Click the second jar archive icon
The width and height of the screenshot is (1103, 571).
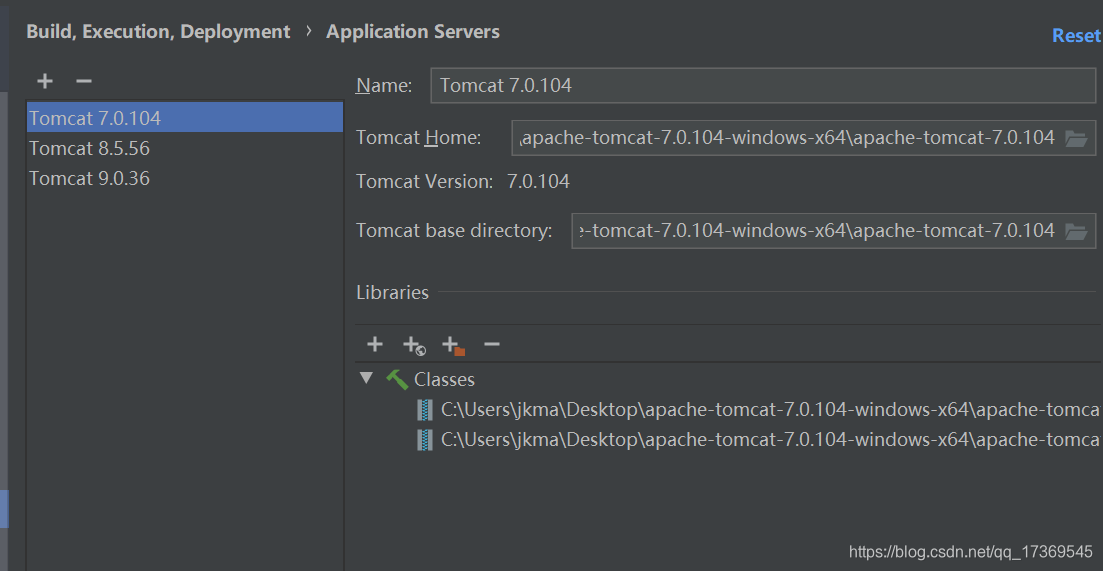[424, 440]
